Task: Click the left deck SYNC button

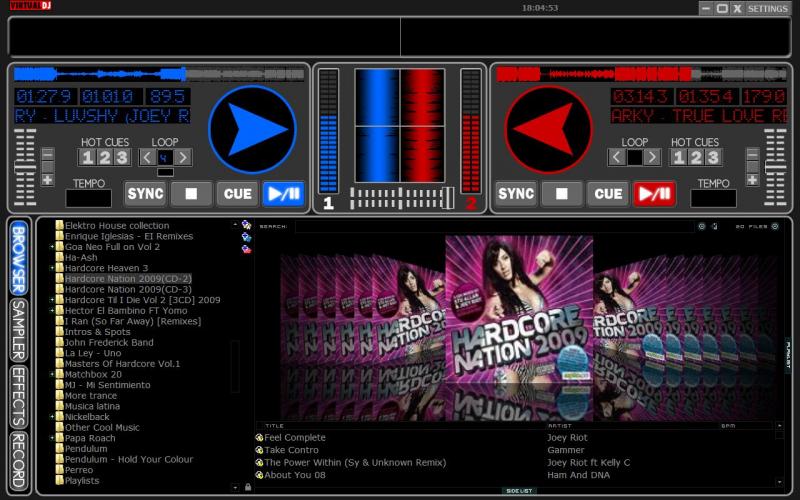Action: [x=145, y=194]
